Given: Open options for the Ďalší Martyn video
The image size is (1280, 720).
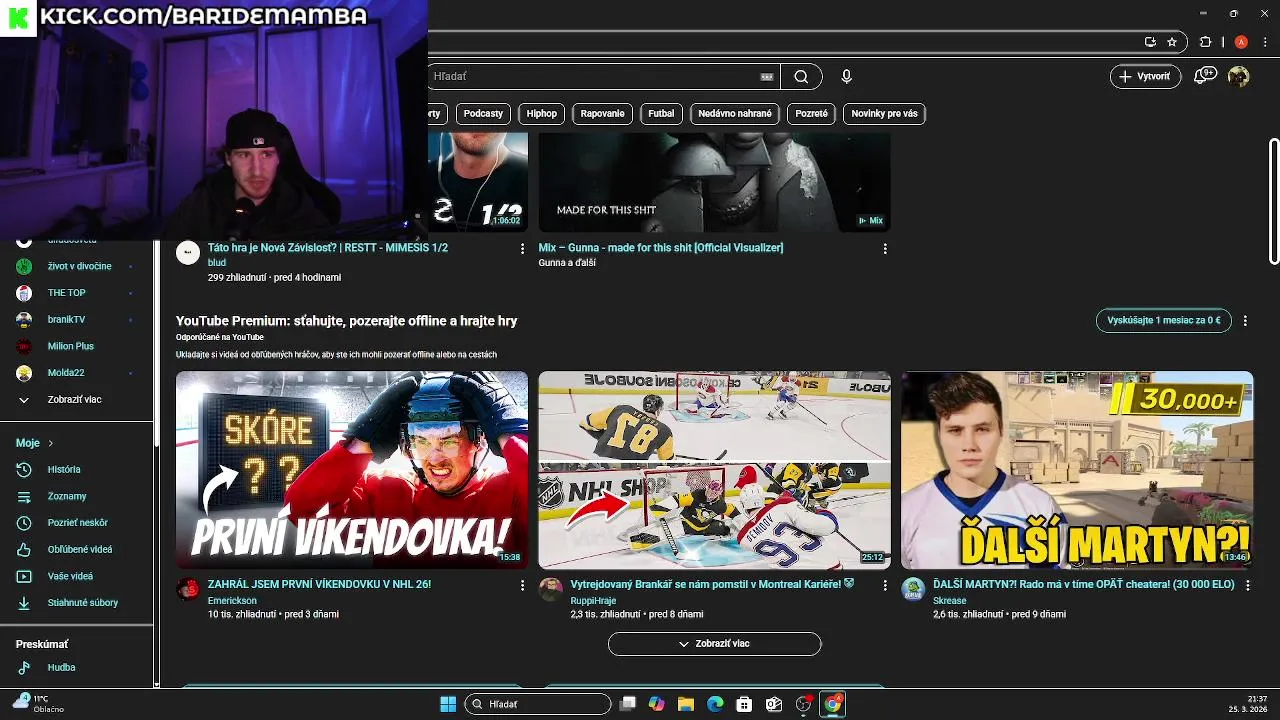Looking at the screenshot, I should (x=1247, y=585).
